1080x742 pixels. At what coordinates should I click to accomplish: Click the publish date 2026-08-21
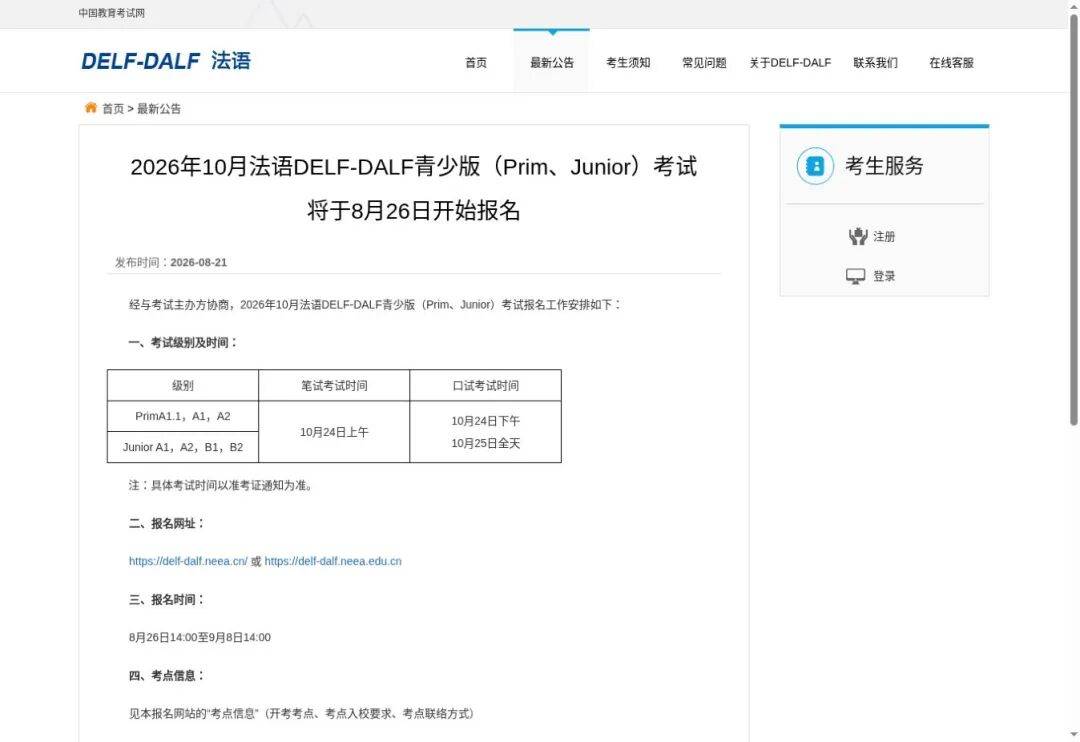[x=198, y=262]
